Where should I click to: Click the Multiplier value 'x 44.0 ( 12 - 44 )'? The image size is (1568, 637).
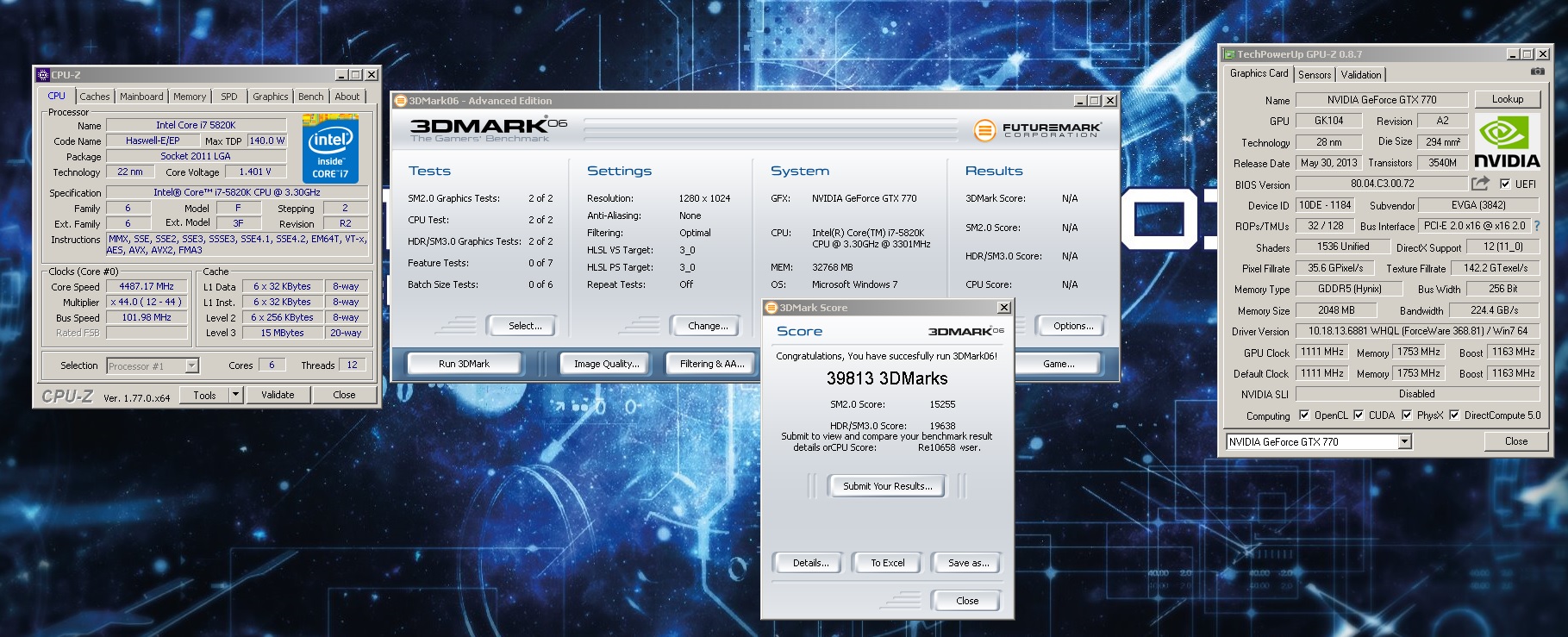pos(147,302)
